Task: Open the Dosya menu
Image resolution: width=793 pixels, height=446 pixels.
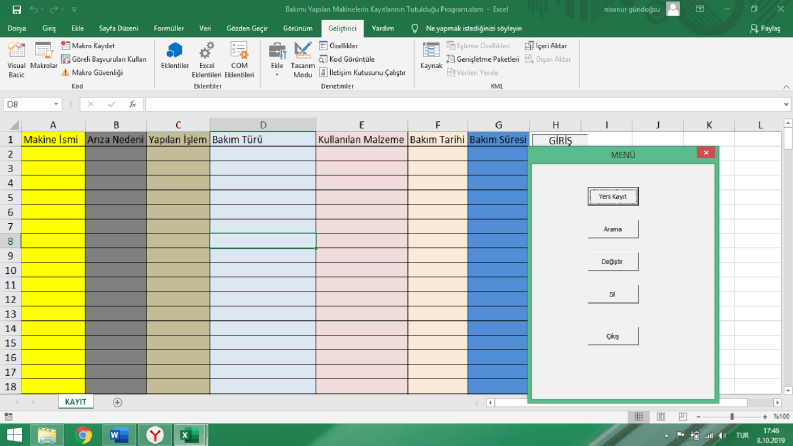Action: point(17,28)
